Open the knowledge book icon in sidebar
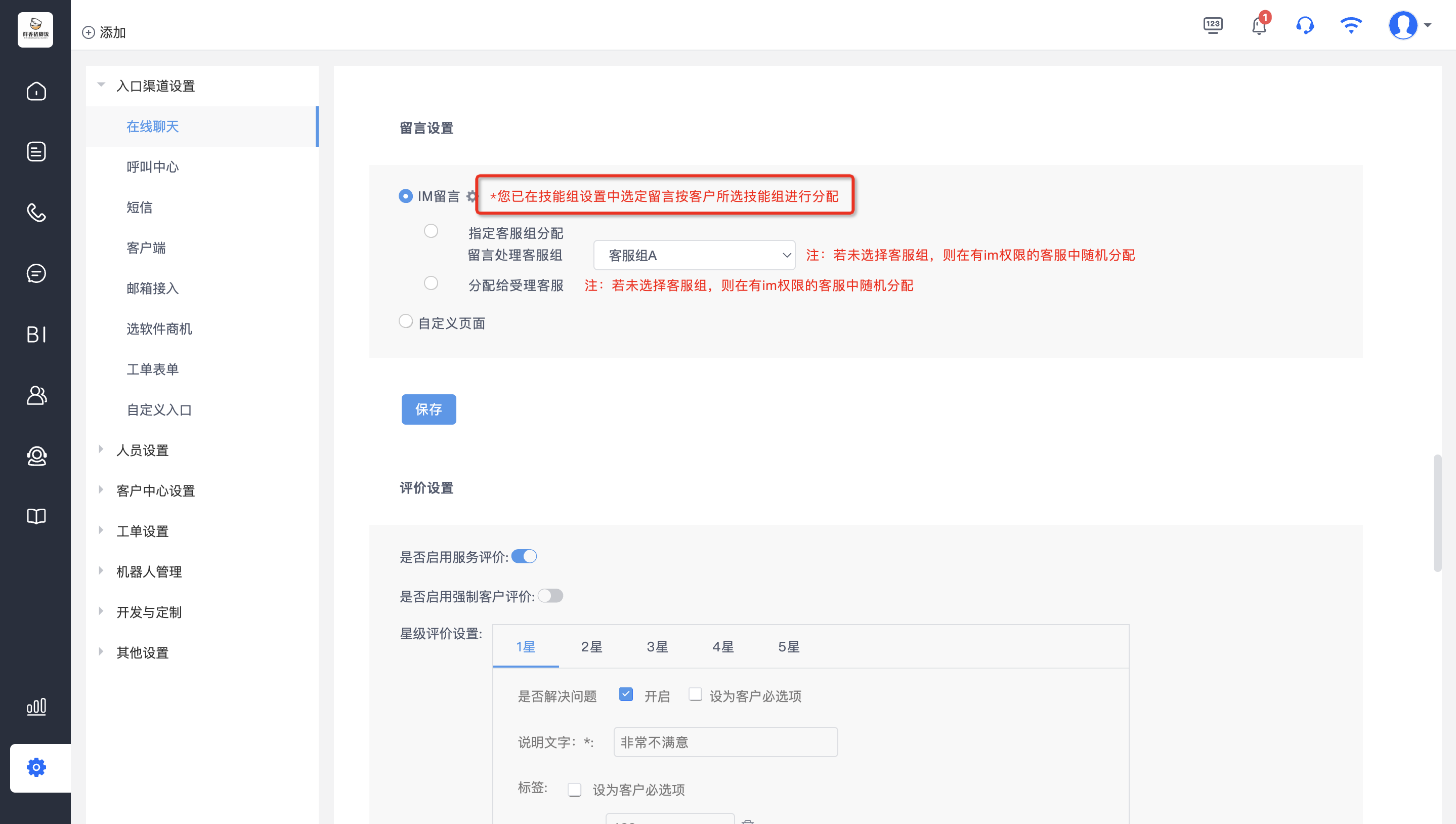The height and width of the screenshot is (824, 1456). tap(36, 516)
